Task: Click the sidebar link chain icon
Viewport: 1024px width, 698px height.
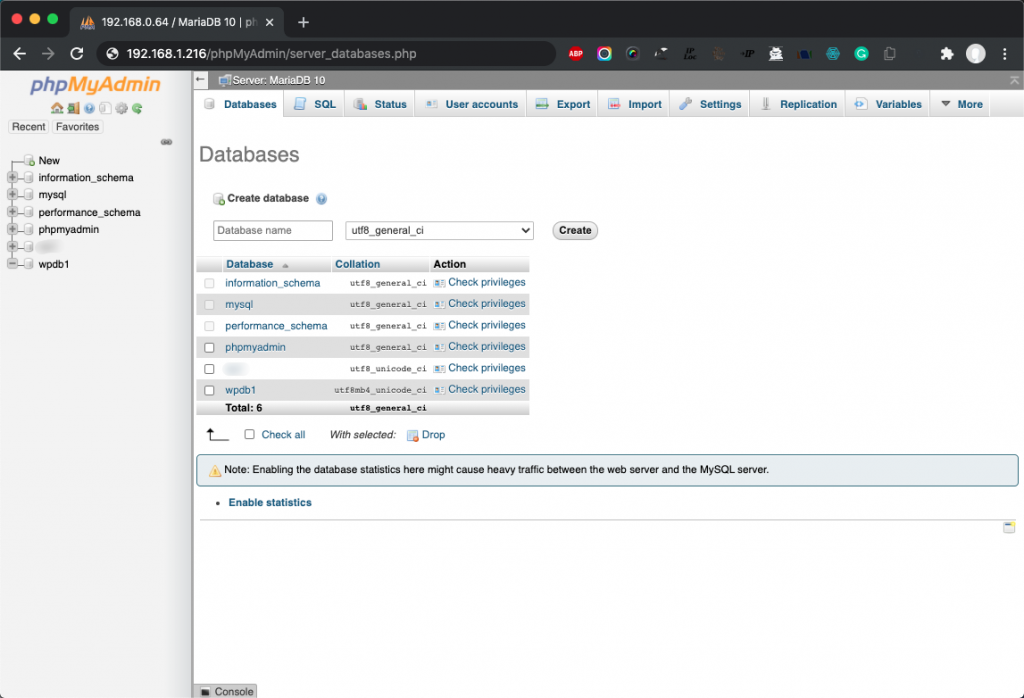Action: coord(167,142)
